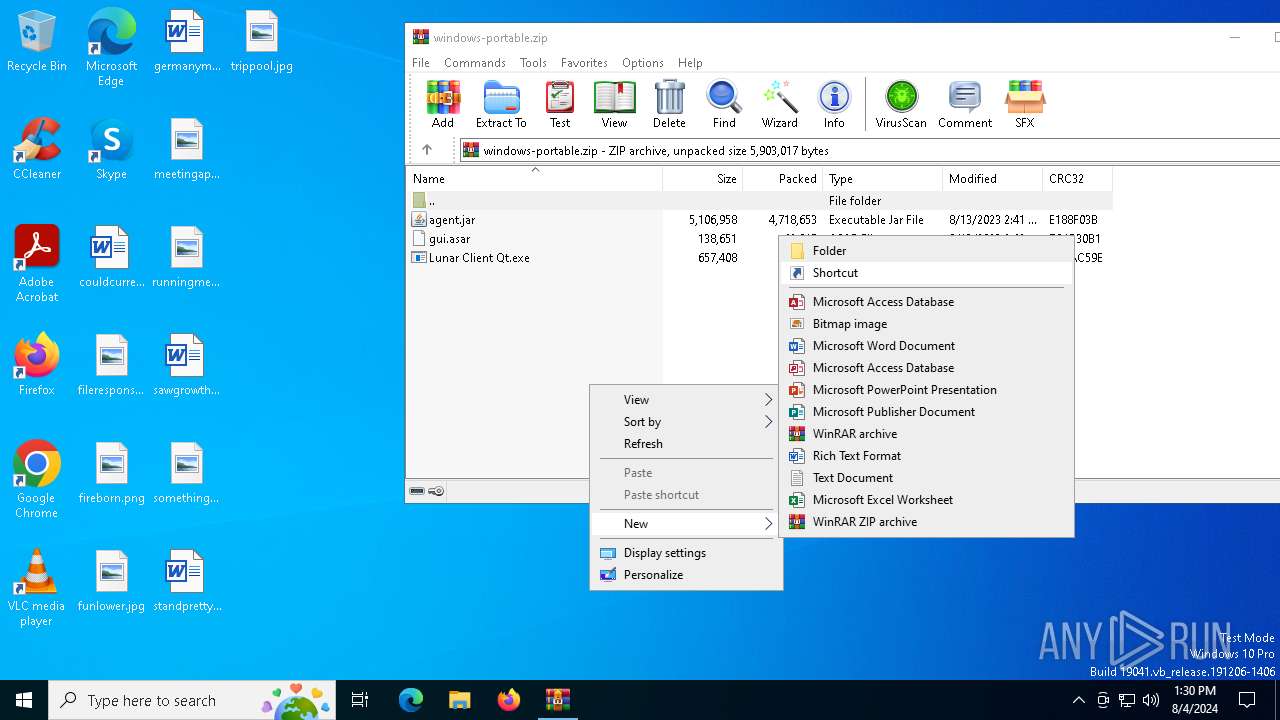The height and width of the screenshot is (720, 1280).
Task: Open Task View on the taskbar
Action: click(x=360, y=700)
